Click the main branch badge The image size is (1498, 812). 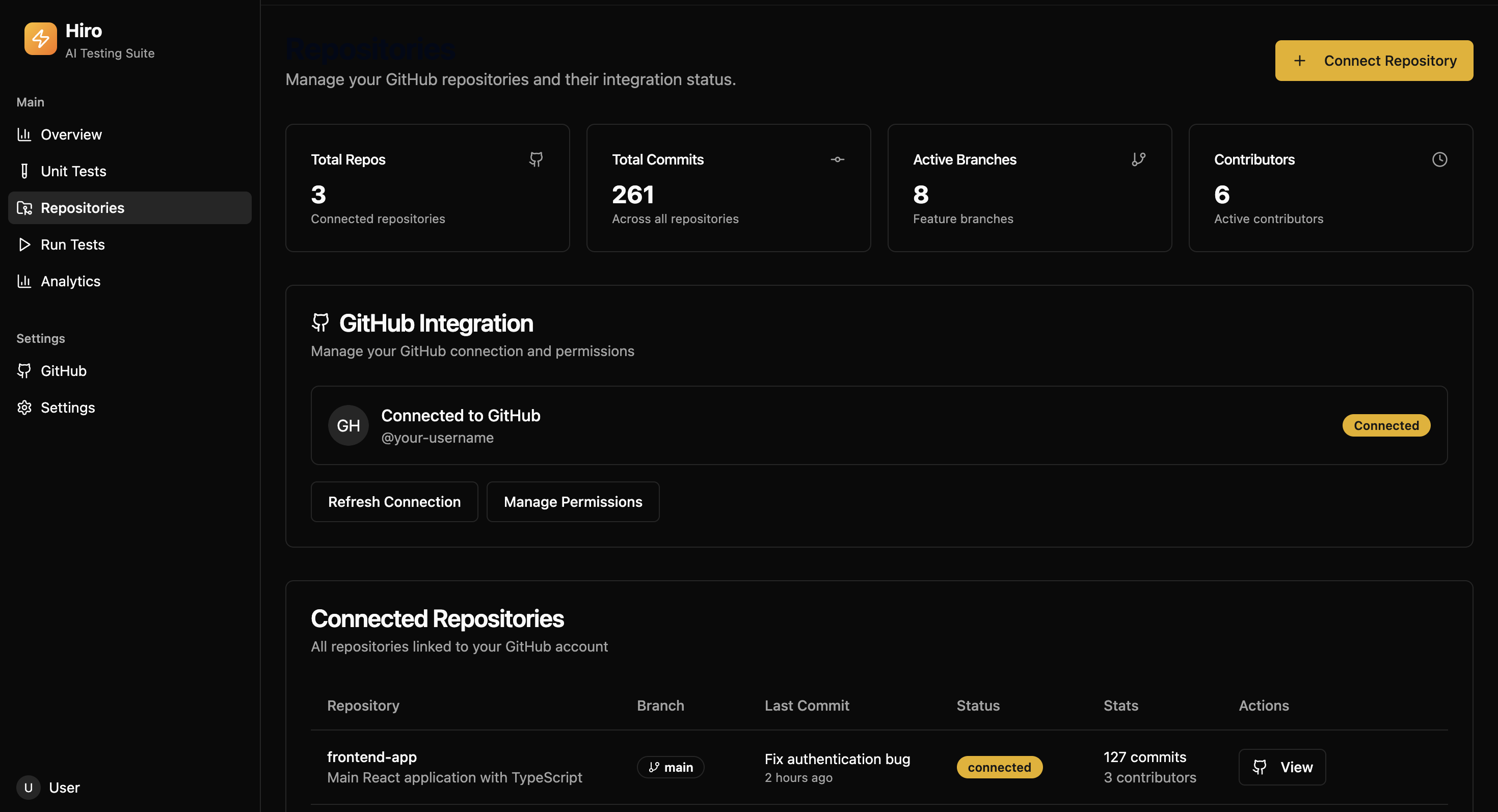(x=670, y=767)
